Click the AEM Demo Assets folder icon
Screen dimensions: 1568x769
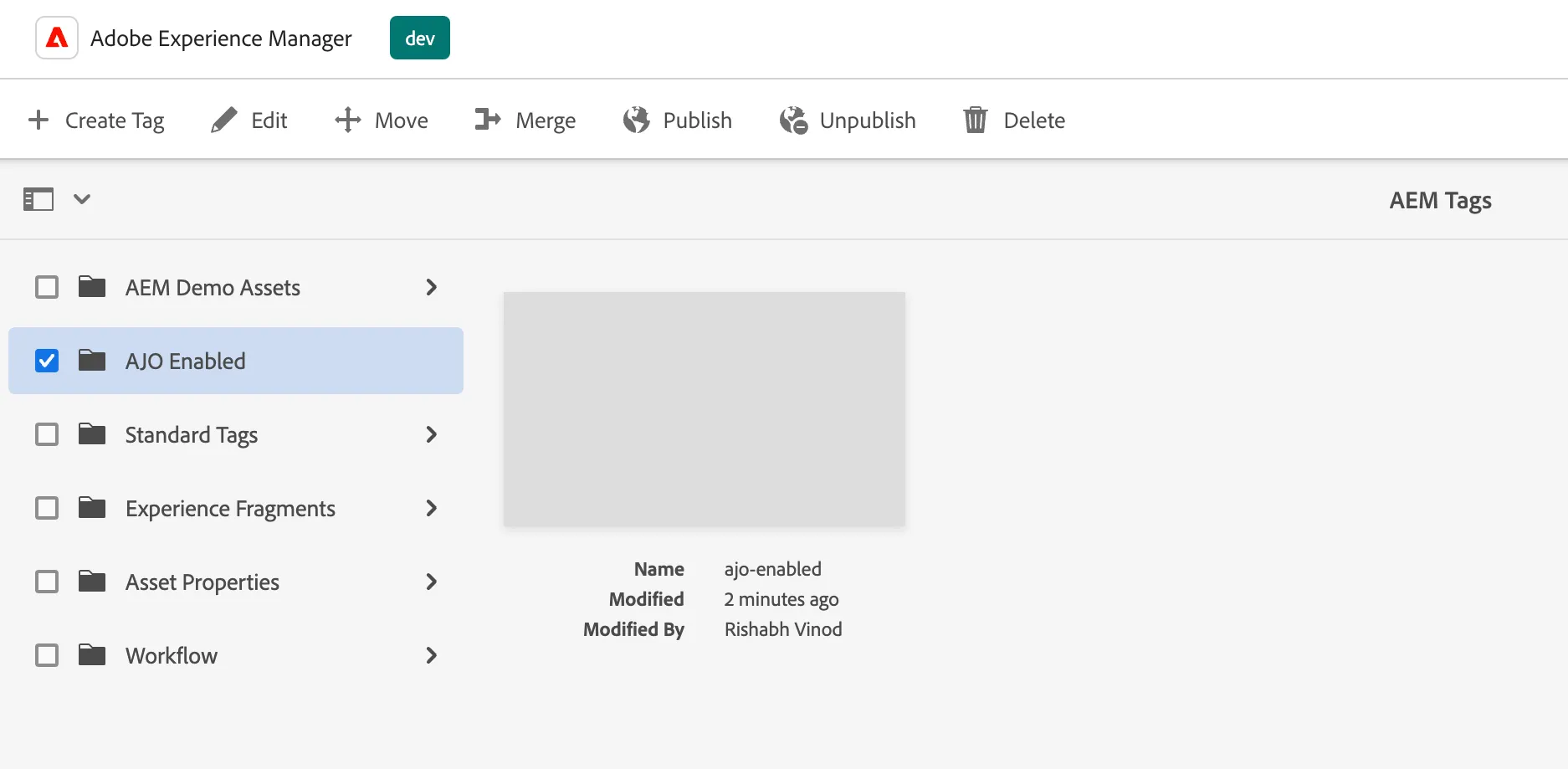pyautogui.click(x=92, y=287)
